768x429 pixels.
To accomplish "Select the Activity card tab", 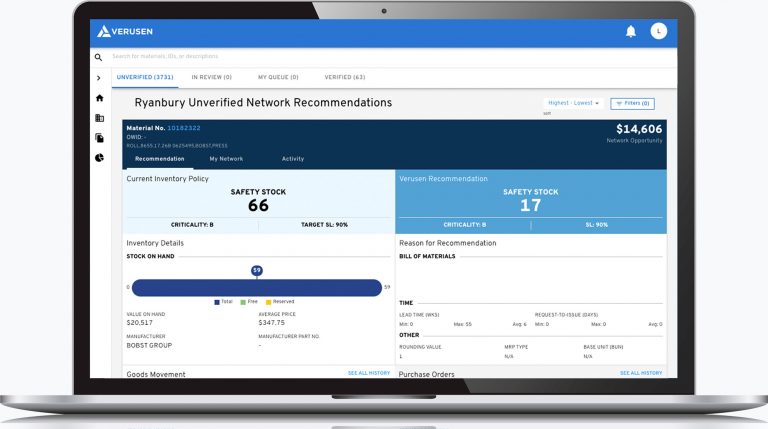I will (x=293, y=159).
